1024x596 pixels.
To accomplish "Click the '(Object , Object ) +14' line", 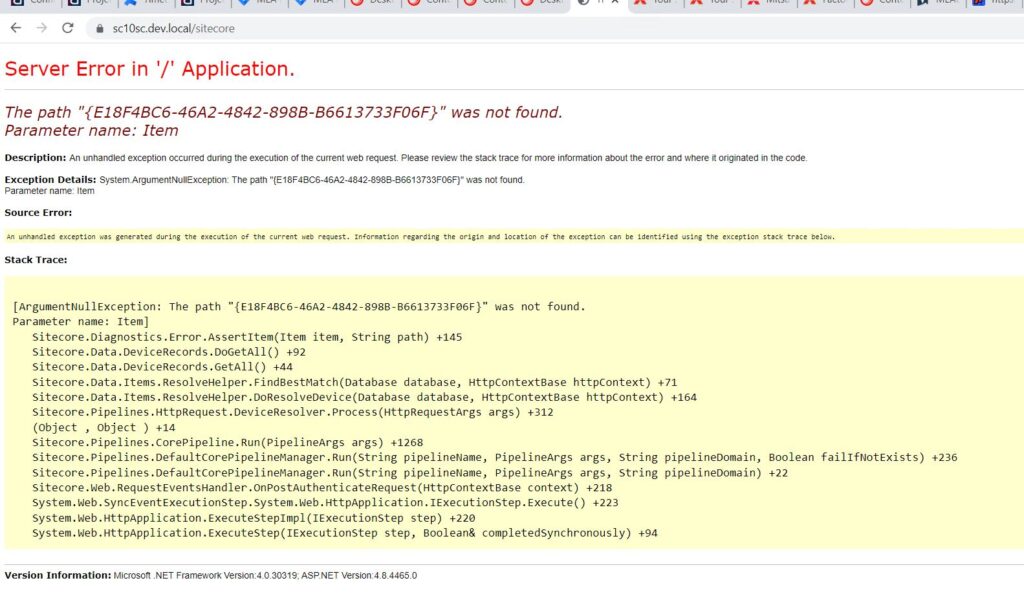I will coord(104,428).
